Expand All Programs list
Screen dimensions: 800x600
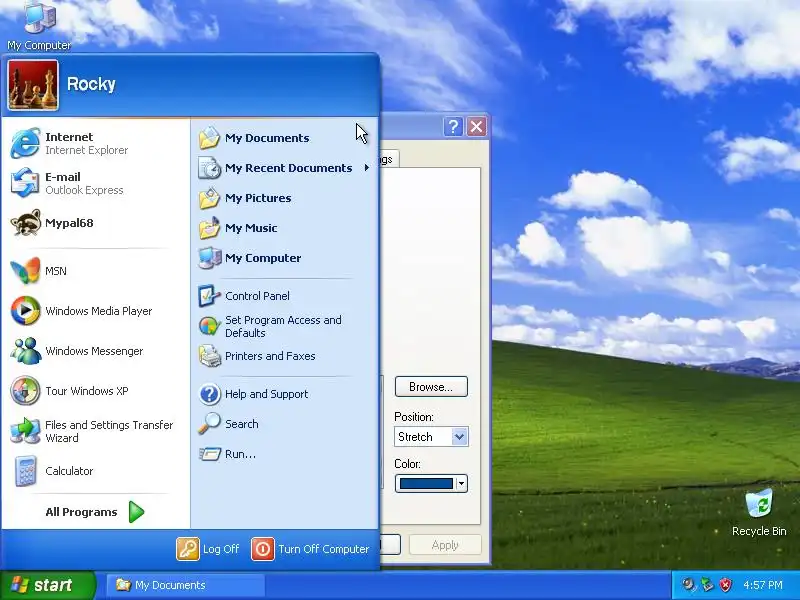pos(95,512)
